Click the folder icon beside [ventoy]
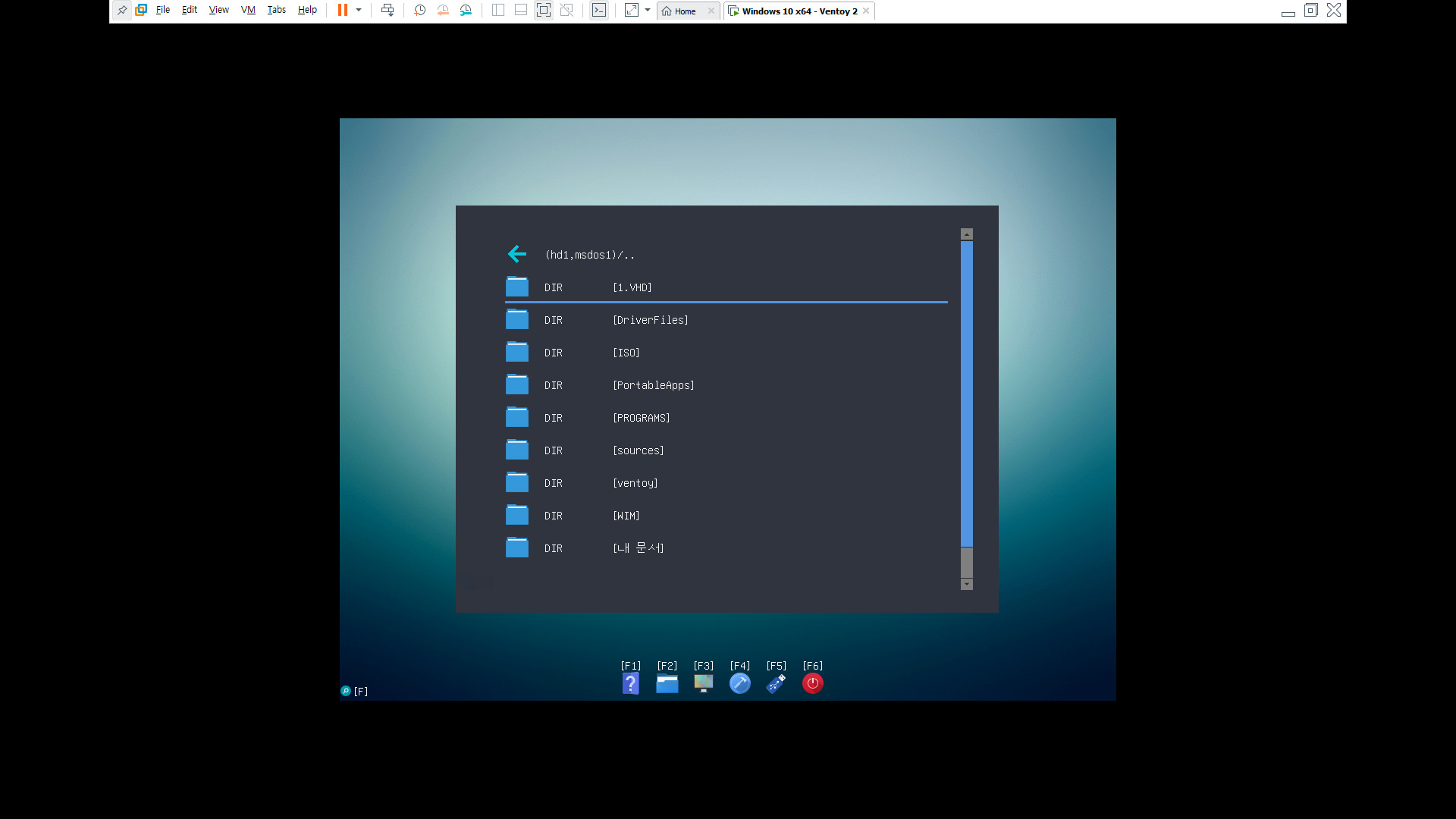 pos(517,482)
